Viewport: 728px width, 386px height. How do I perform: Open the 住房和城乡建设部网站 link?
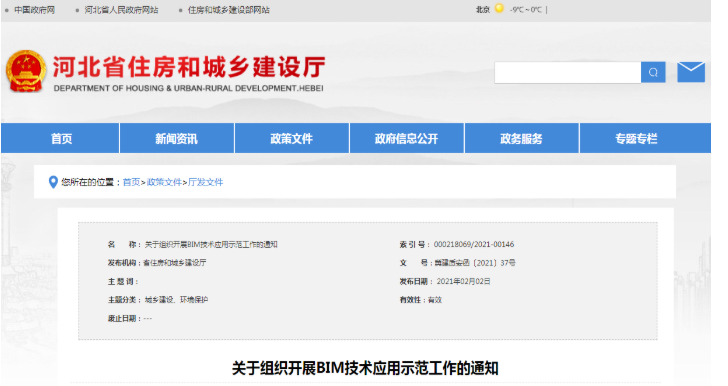228,10
